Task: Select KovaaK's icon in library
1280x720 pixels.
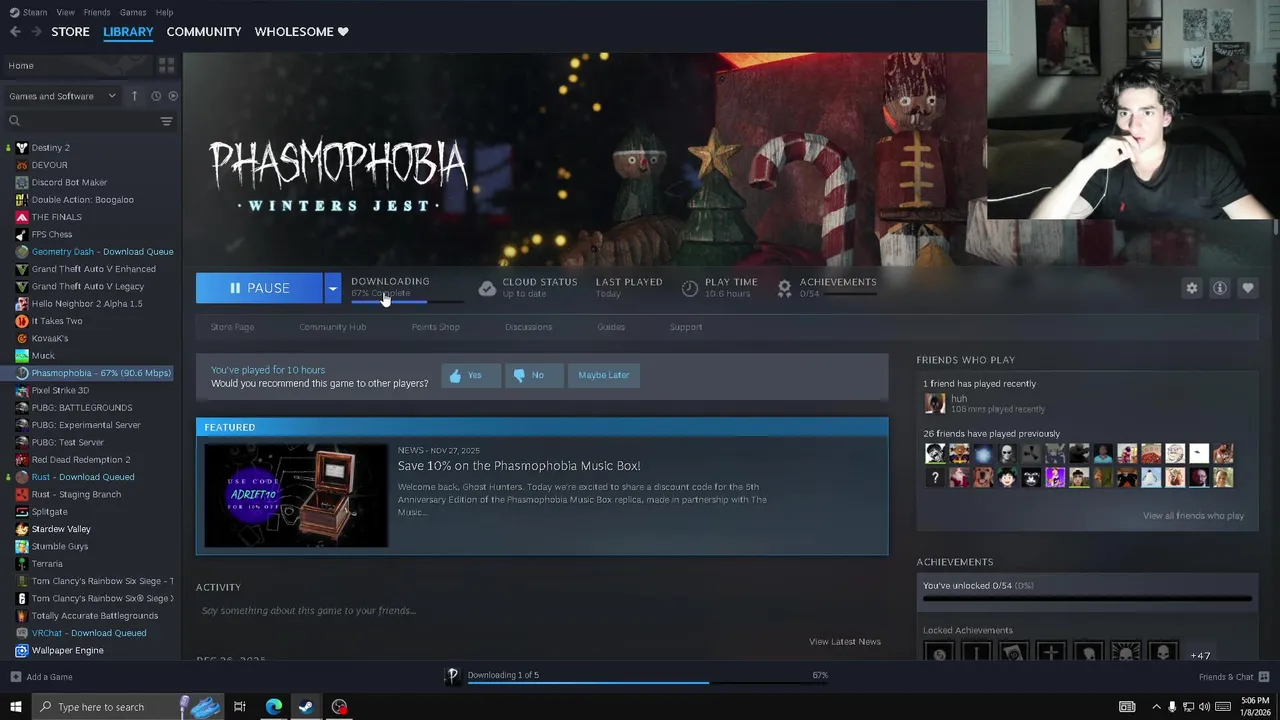Action: pyautogui.click(x=22, y=338)
